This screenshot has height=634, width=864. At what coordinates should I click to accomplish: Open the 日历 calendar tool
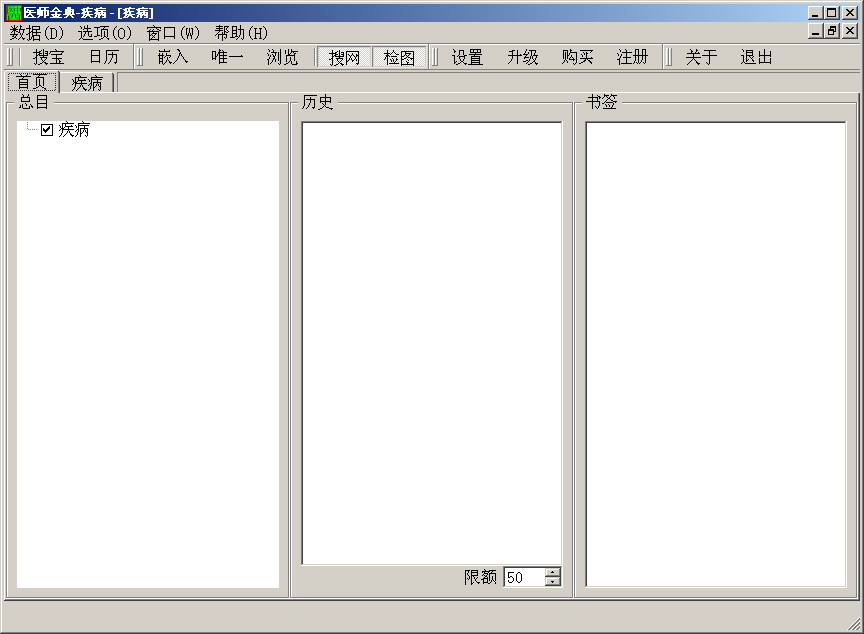(x=104, y=57)
